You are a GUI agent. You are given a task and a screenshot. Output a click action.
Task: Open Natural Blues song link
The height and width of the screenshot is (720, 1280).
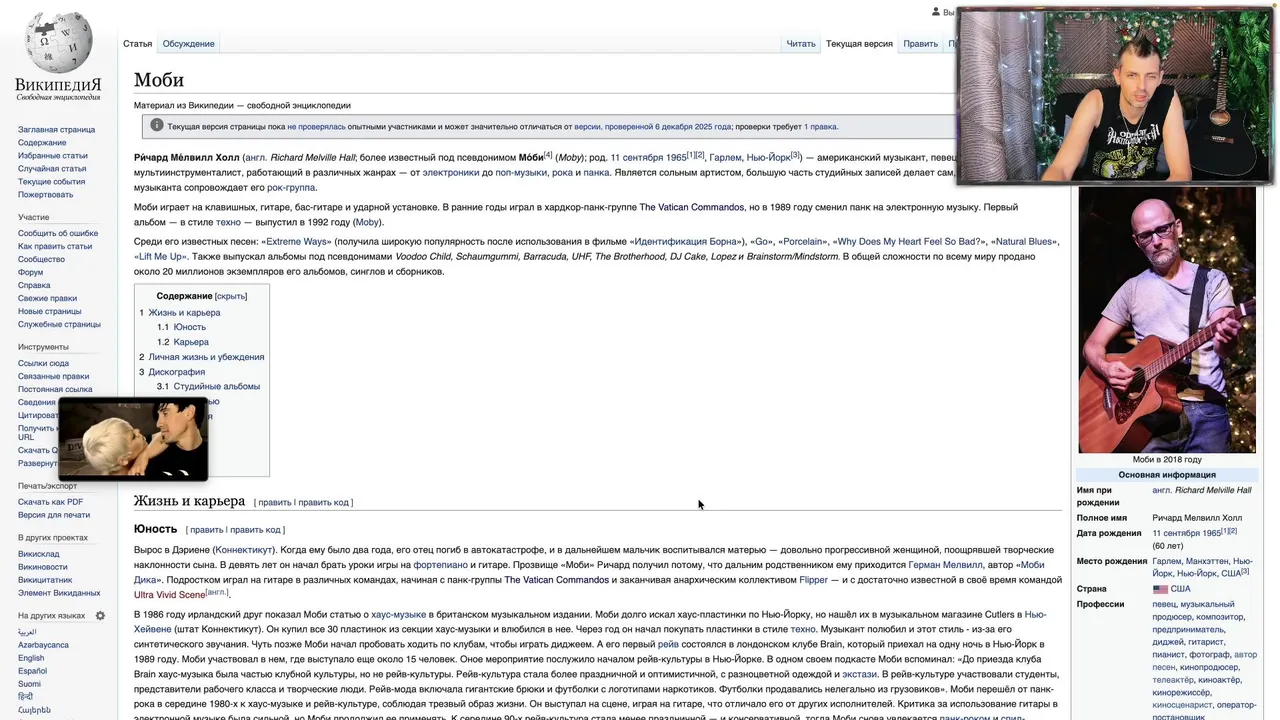(1024, 242)
